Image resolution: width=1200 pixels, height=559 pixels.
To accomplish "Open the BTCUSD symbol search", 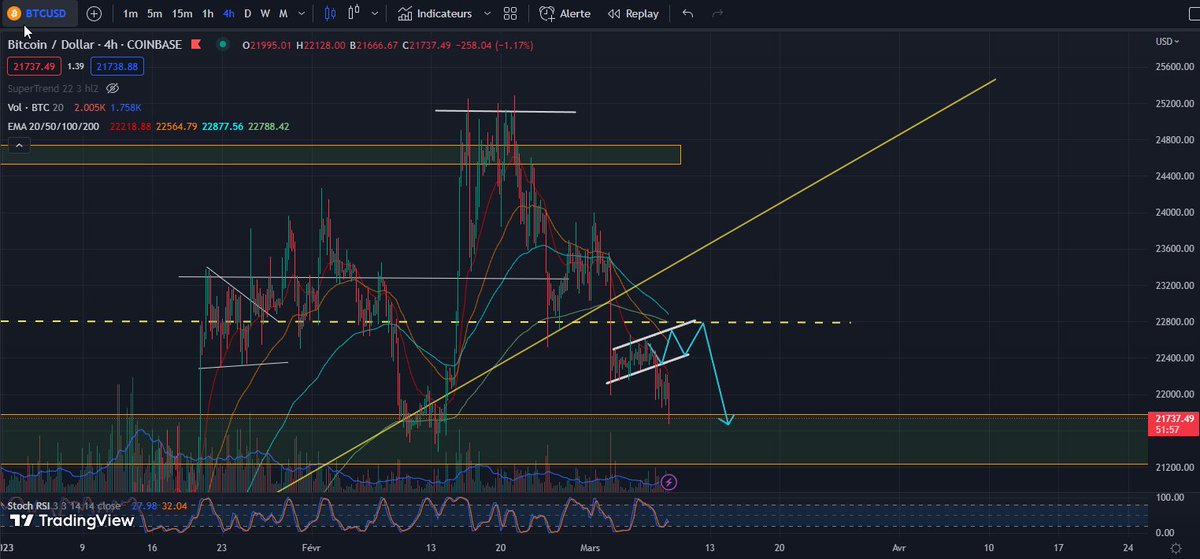I will [38, 14].
